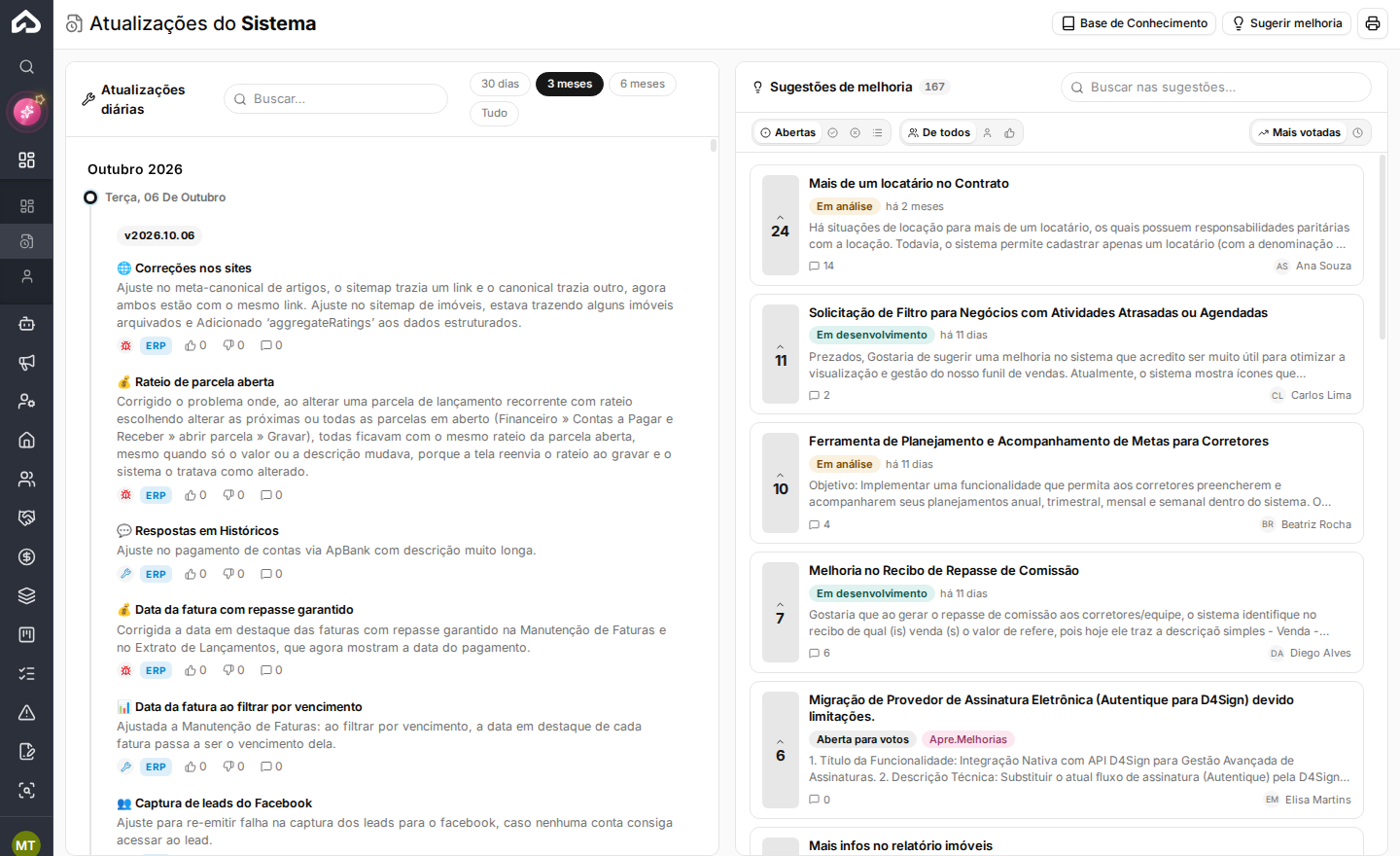Dislike the Rateio de parcela aberta update
The image size is (1400, 856).
(x=233, y=495)
